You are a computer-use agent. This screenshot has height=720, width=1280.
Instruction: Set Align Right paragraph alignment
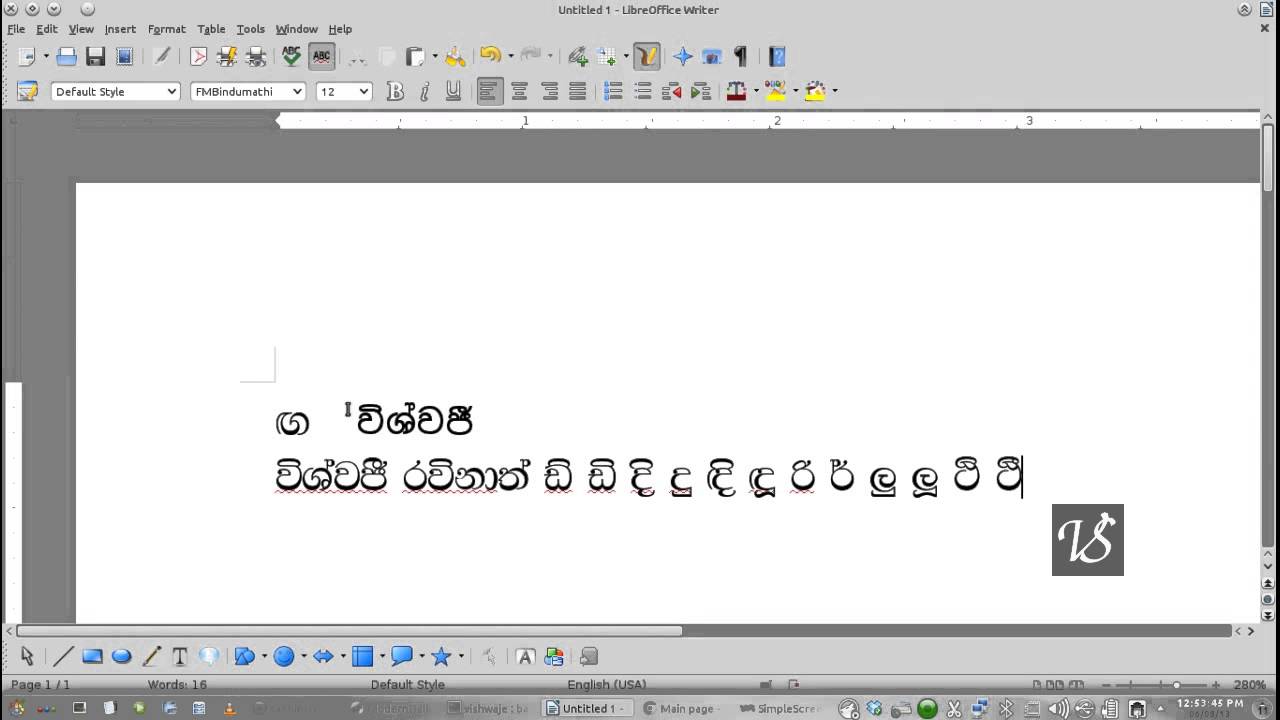[548, 91]
